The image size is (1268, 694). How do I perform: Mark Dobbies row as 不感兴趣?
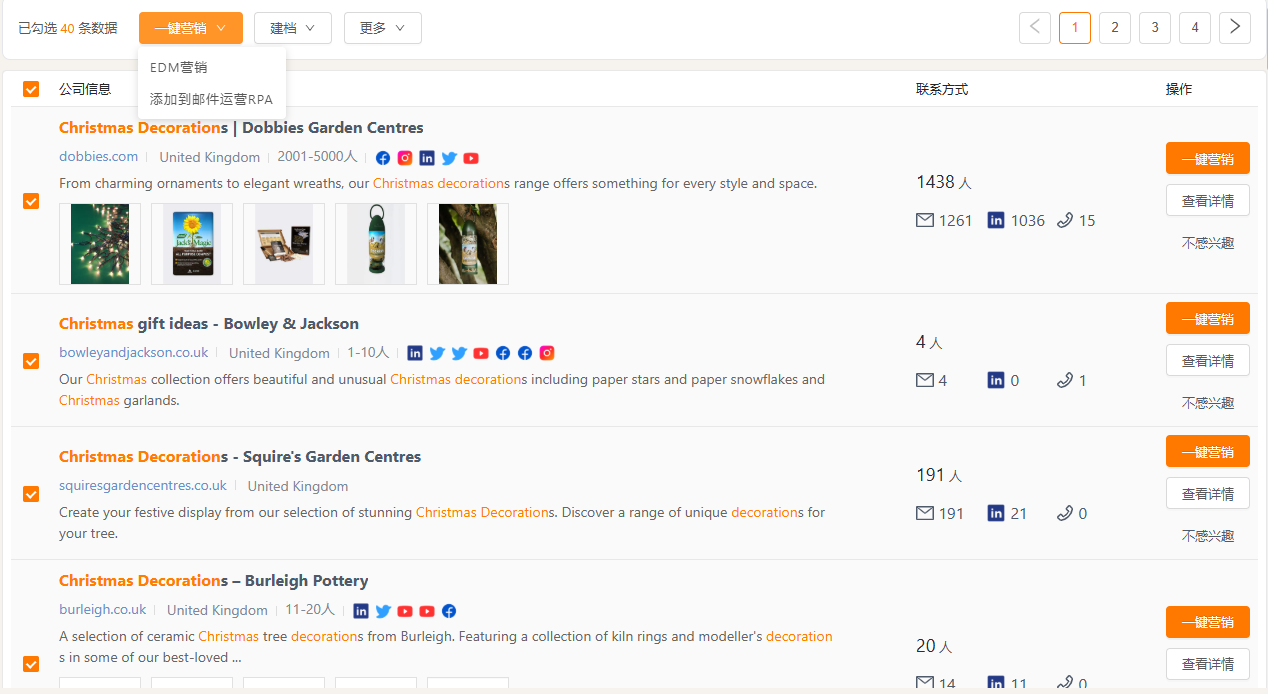click(1208, 242)
